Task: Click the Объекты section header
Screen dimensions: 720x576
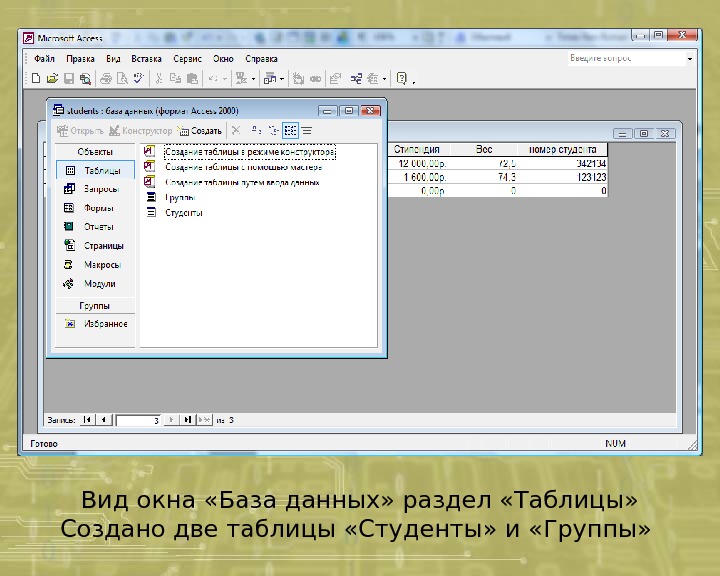Action: click(95, 152)
